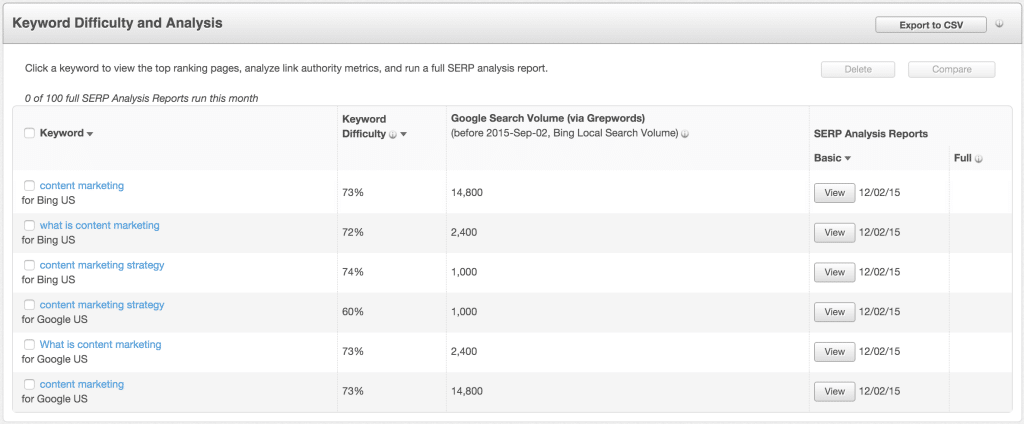This screenshot has height=424, width=1024.
Task: View basic report for 60% difficulty row
Action: (835, 312)
